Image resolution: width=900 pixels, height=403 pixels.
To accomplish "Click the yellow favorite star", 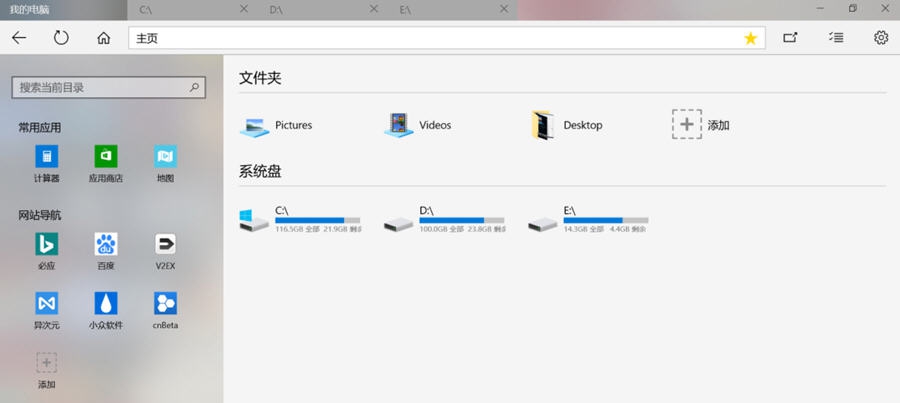I will tap(750, 38).
